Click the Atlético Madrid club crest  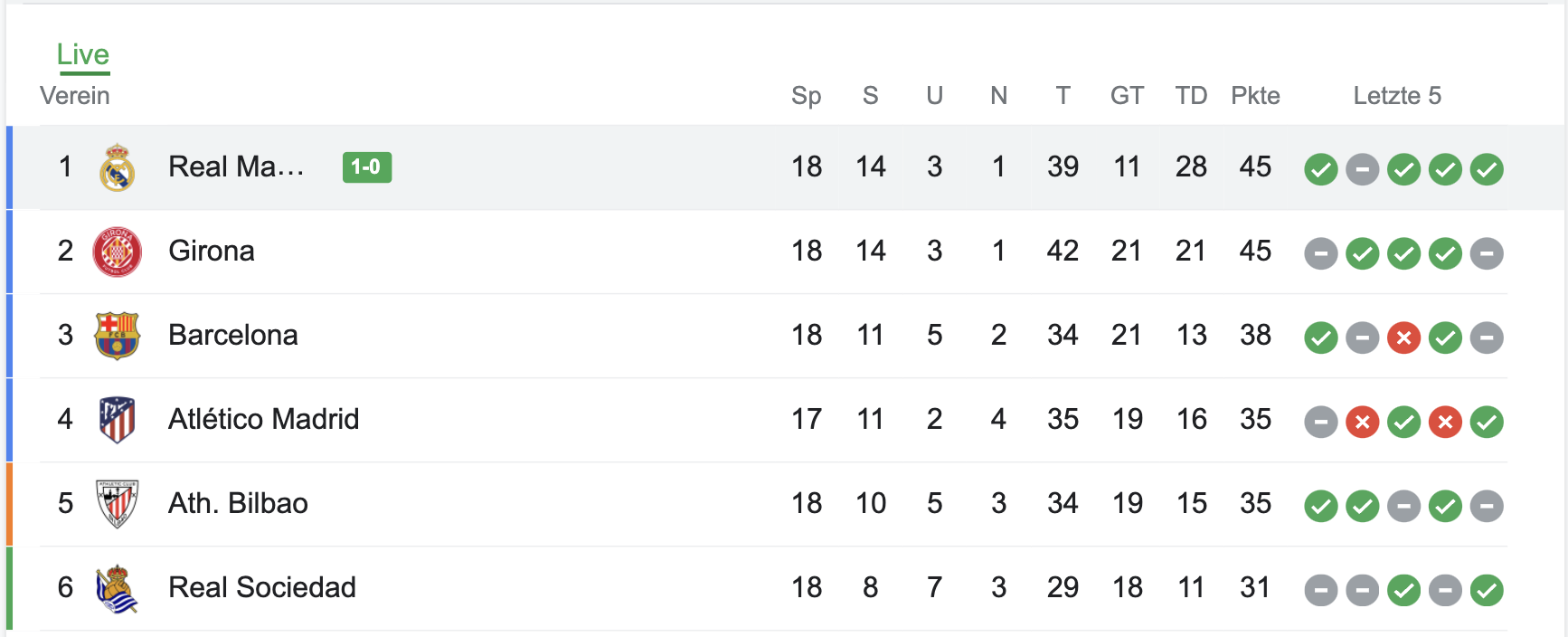117,420
